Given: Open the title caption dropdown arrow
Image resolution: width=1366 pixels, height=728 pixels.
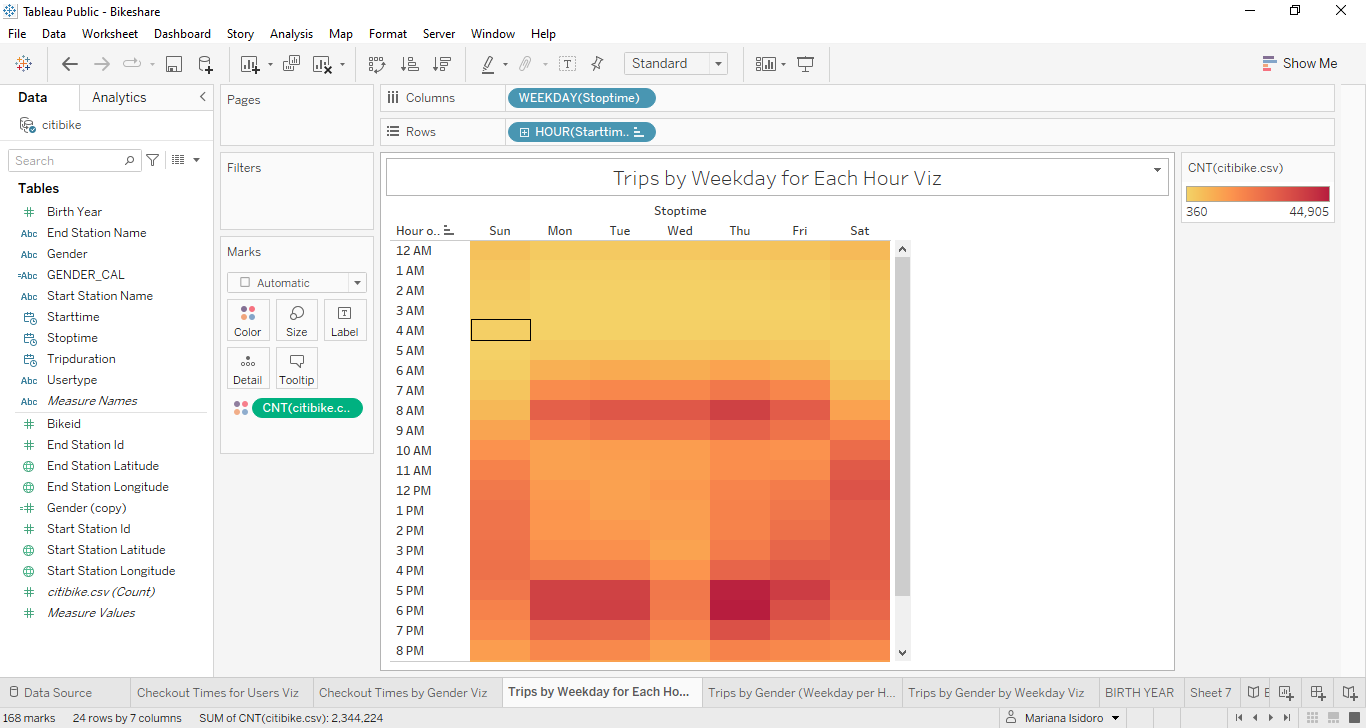Looking at the screenshot, I should [x=1157, y=170].
